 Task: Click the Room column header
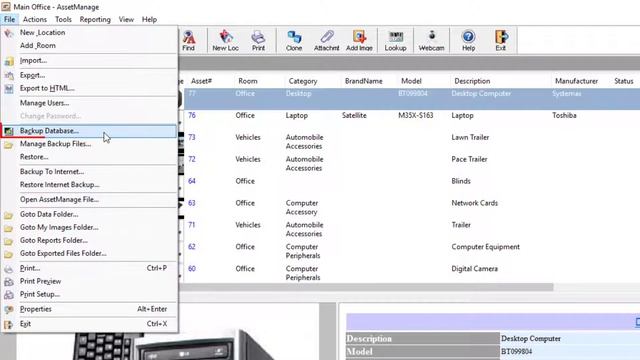tap(248, 81)
